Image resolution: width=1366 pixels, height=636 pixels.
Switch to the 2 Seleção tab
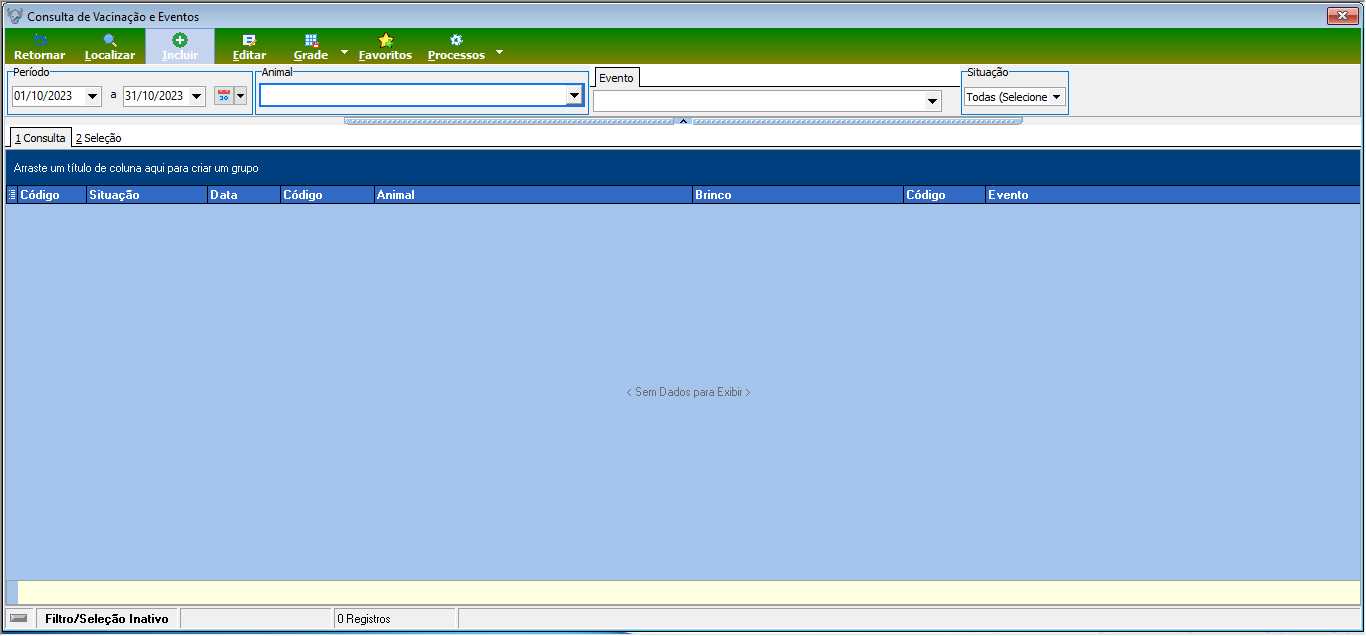pyautogui.click(x=98, y=138)
